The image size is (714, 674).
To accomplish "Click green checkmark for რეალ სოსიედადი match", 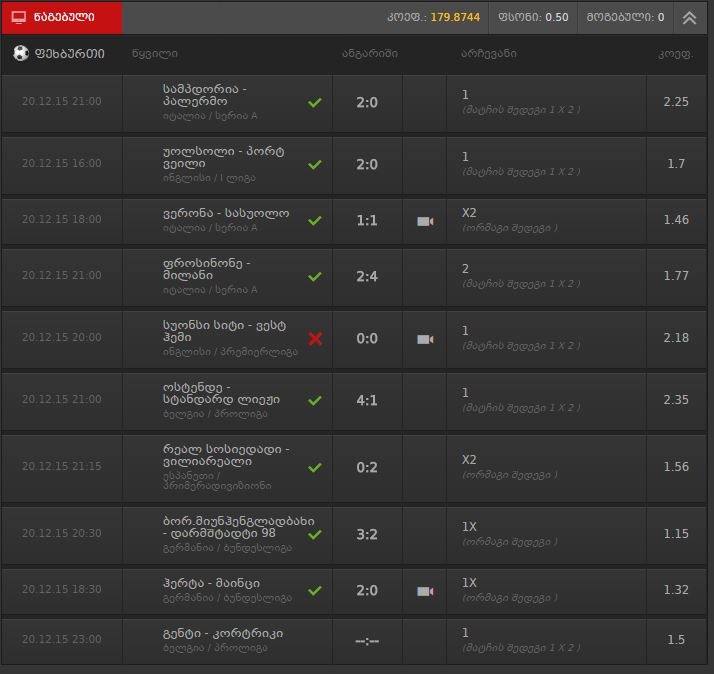I will tap(315, 467).
